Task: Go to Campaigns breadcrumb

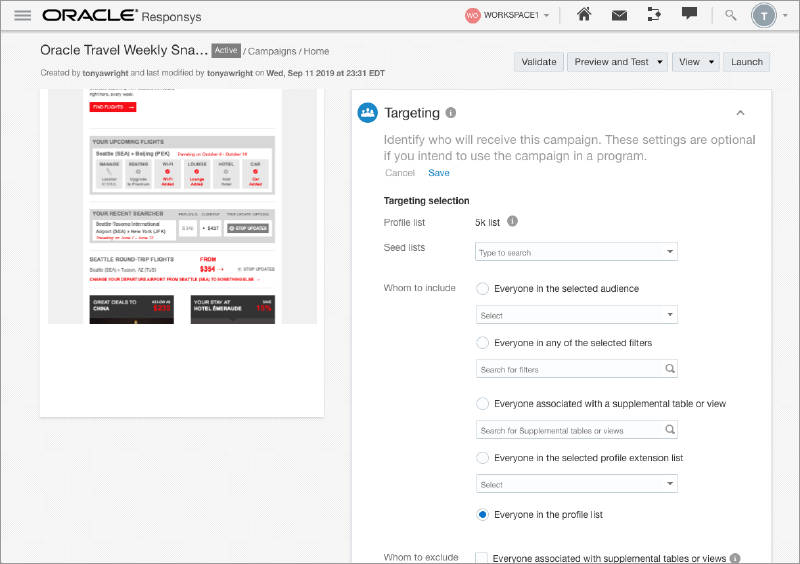Action: [272, 51]
